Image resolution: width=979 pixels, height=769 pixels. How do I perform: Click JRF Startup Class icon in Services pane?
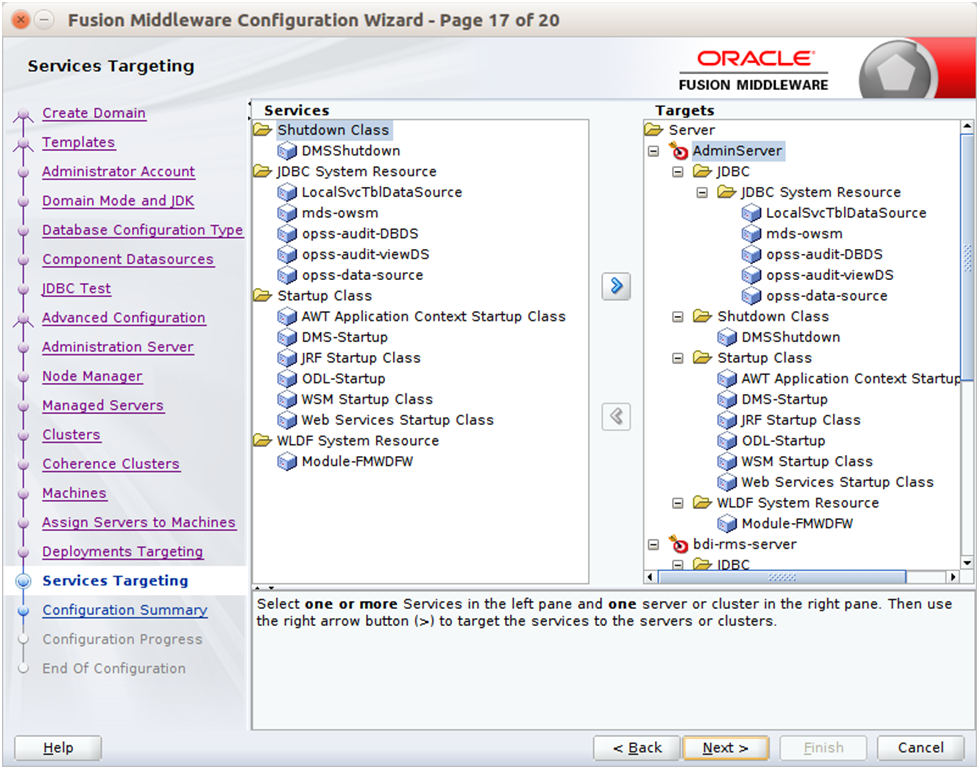(x=287, y=358)
